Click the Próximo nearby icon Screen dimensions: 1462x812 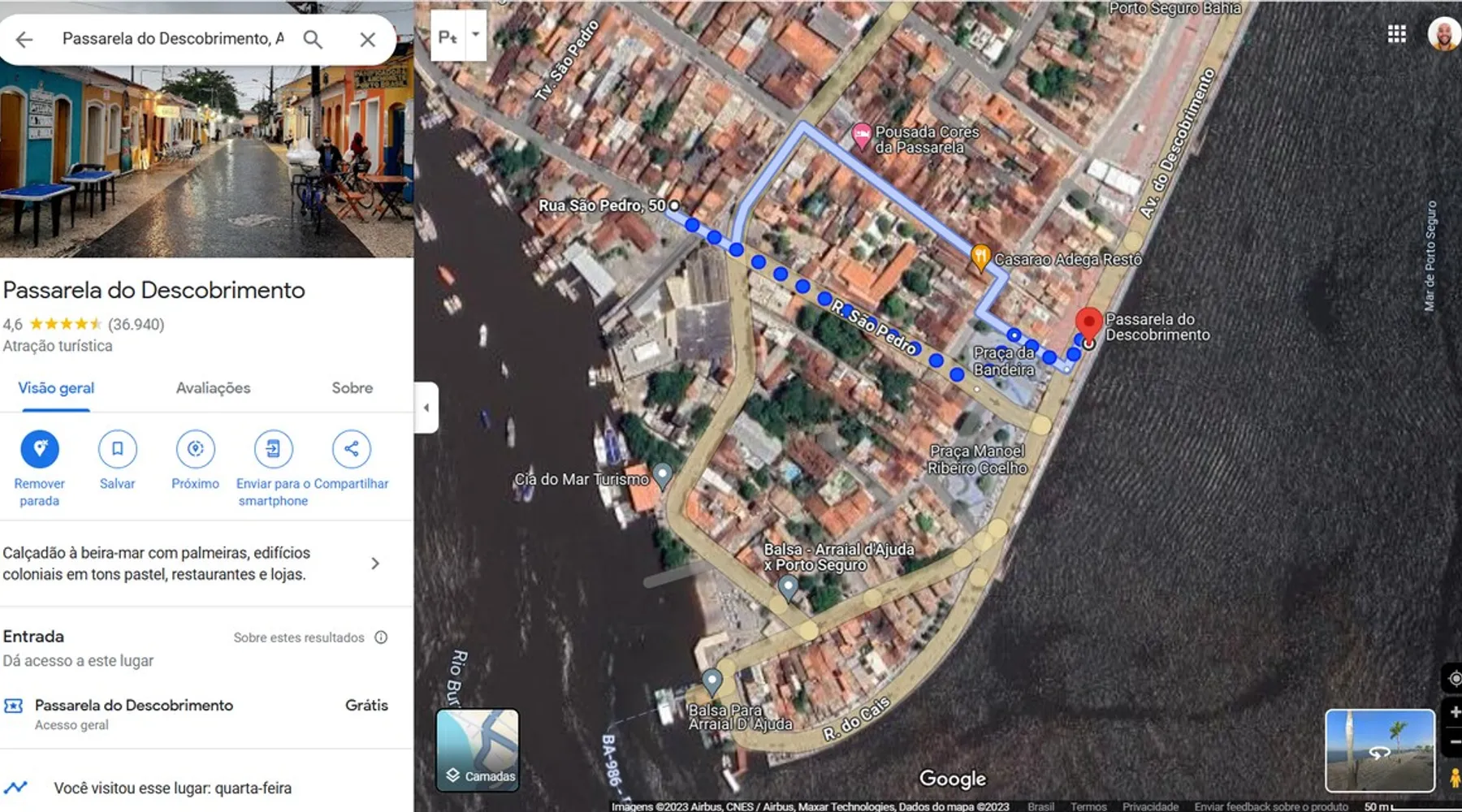(195, 449)
